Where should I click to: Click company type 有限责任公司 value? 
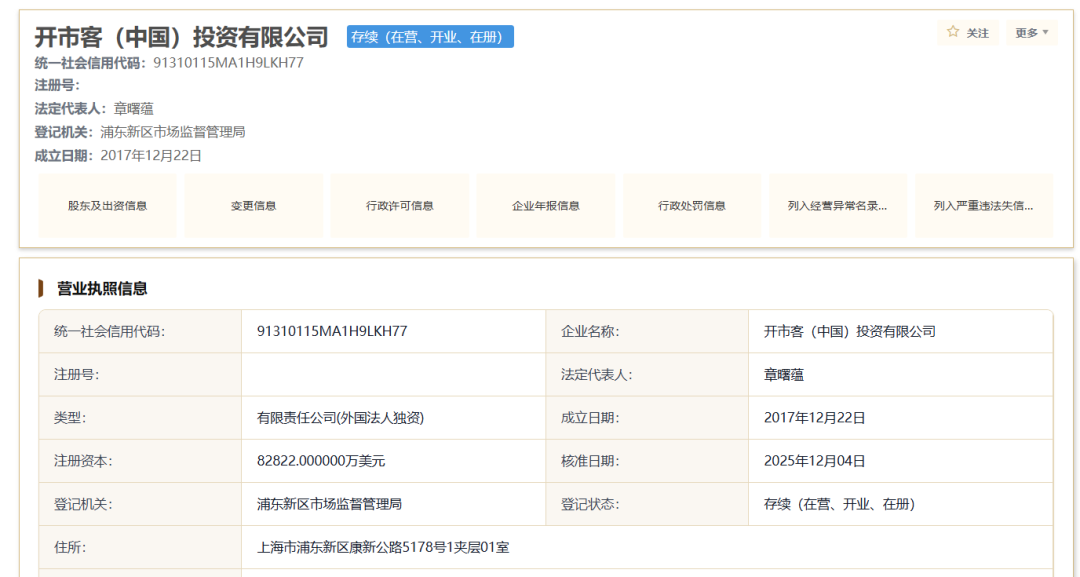[340, 418]
